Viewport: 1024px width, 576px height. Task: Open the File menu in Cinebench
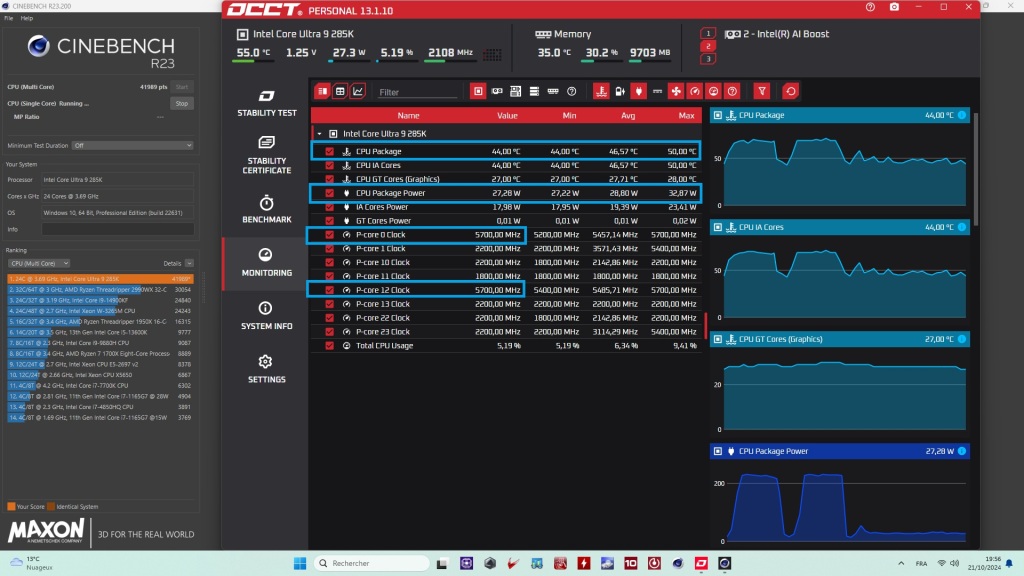[8, 18]
